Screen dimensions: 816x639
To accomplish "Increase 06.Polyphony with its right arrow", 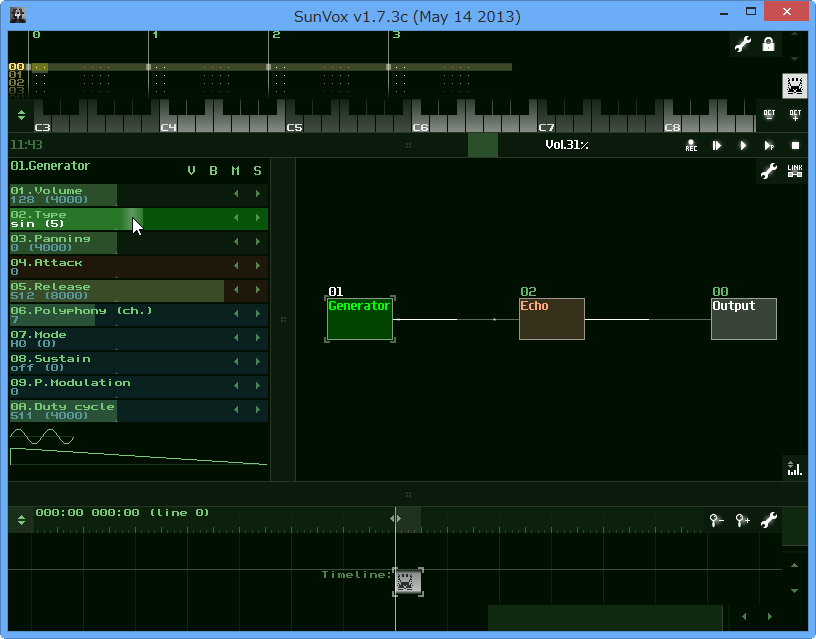I will coord(257,314).
